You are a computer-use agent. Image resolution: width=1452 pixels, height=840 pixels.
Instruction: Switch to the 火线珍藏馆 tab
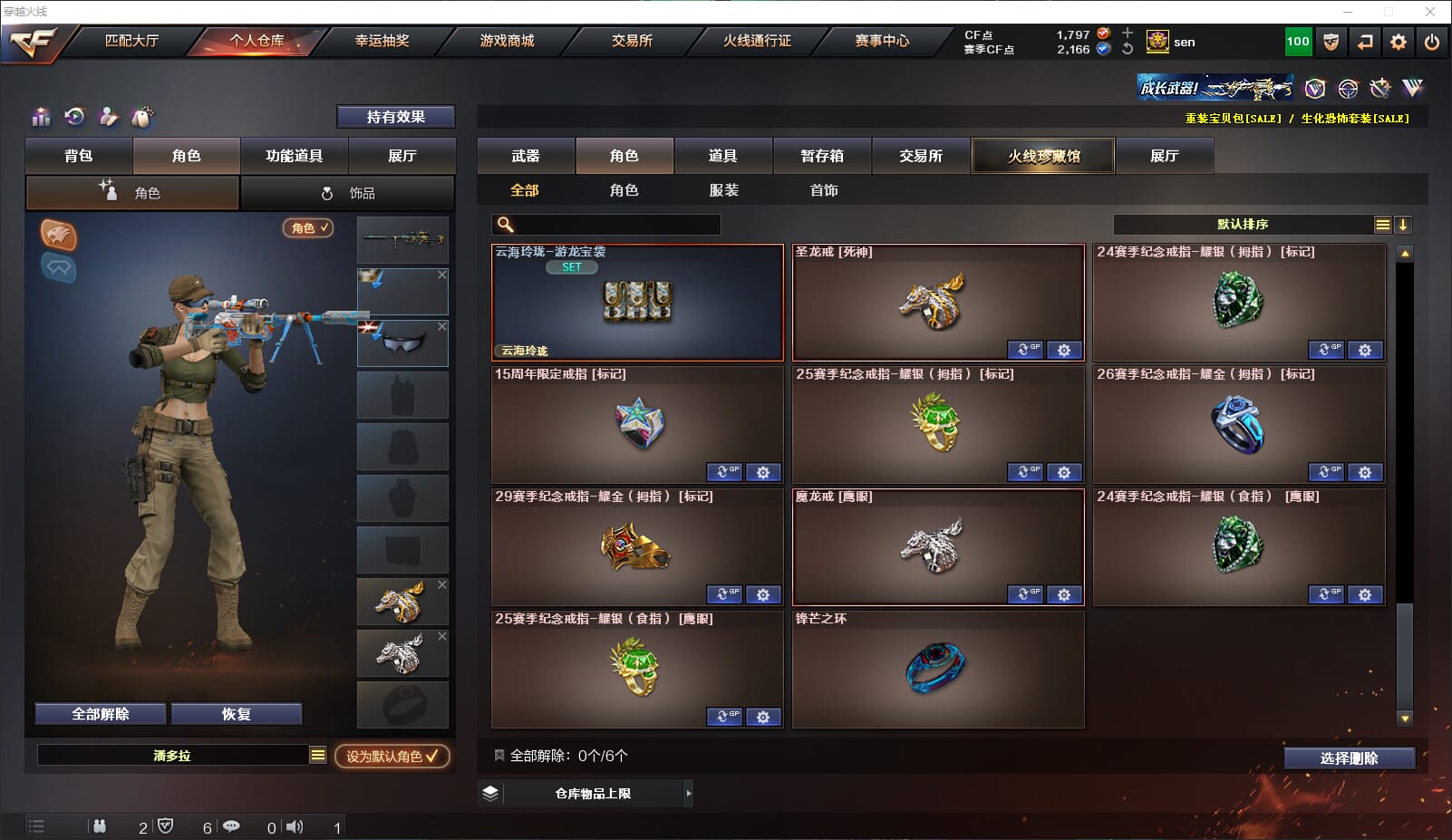tap(1043, 156)
